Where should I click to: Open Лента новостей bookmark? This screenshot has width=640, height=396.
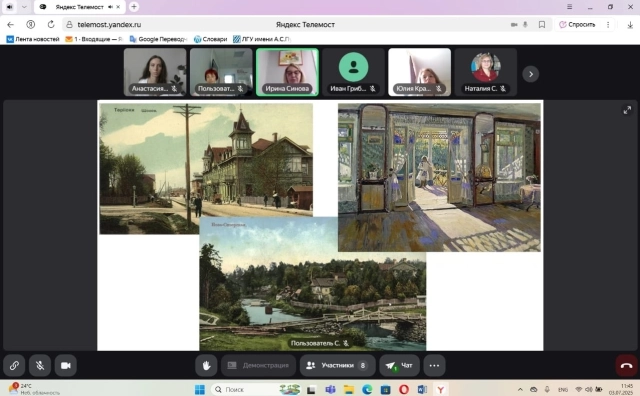[x=33, y=39]
